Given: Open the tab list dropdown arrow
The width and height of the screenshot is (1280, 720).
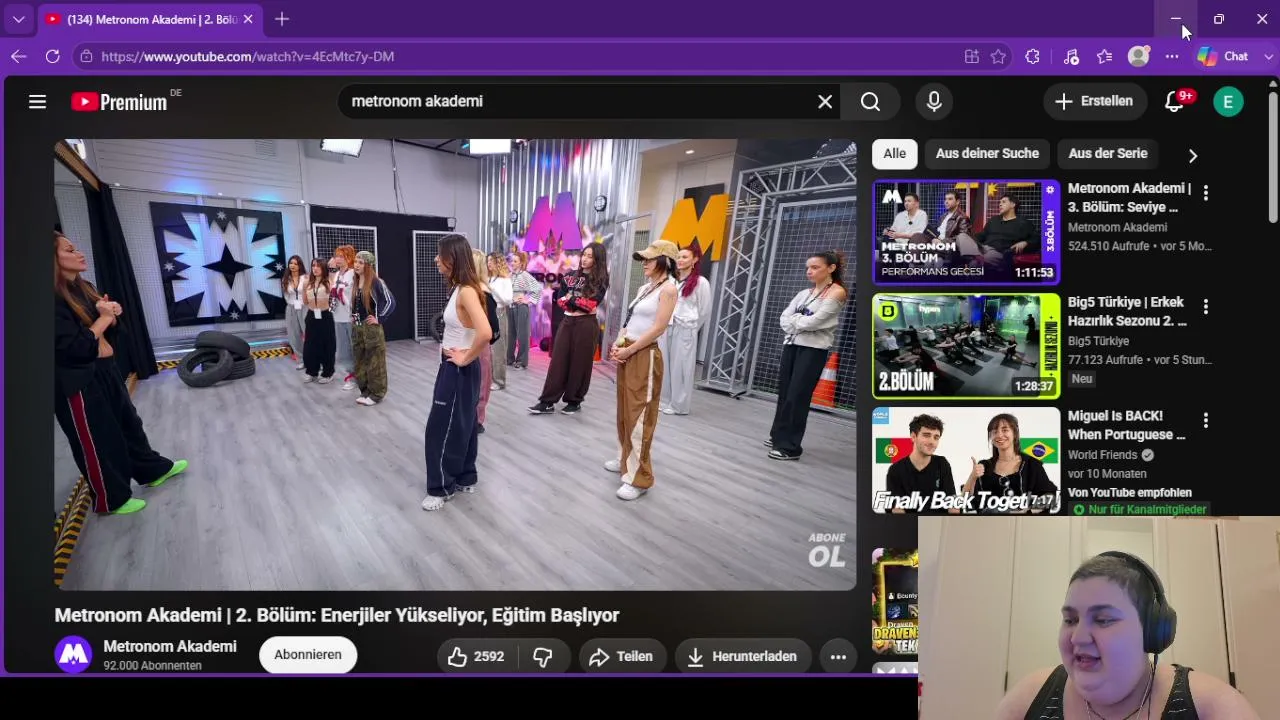Looking at the screenshot, I should (x=18, y=19).
